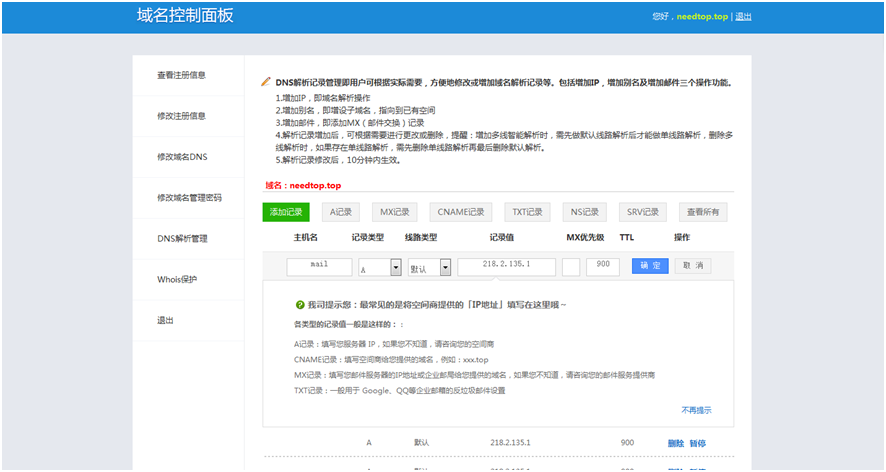Click the pencil icon beside DNS description
This screenshot has width=886, height=472.
[266, 81]
